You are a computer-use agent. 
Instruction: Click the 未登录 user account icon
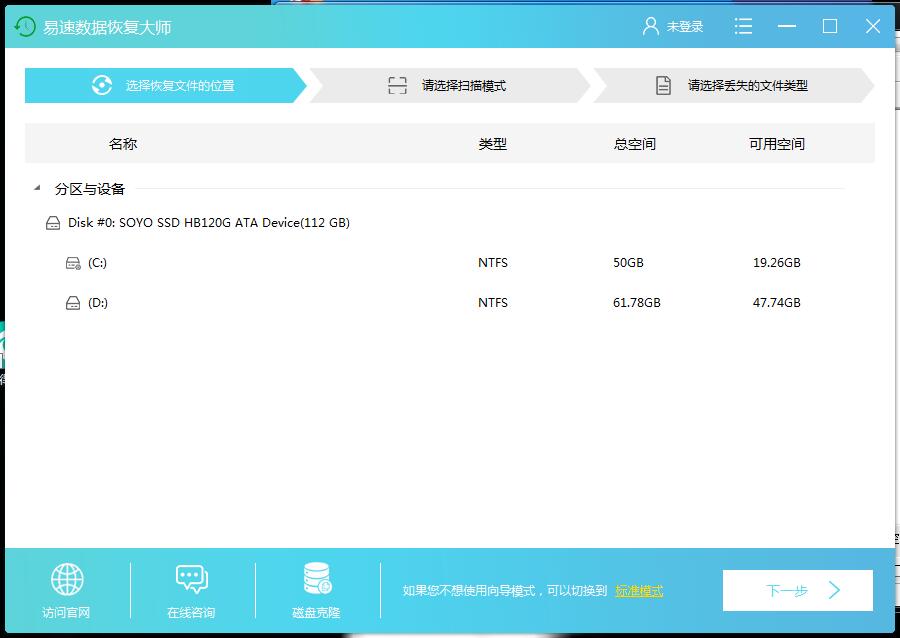pyautogui.click(x=651, y=27)
